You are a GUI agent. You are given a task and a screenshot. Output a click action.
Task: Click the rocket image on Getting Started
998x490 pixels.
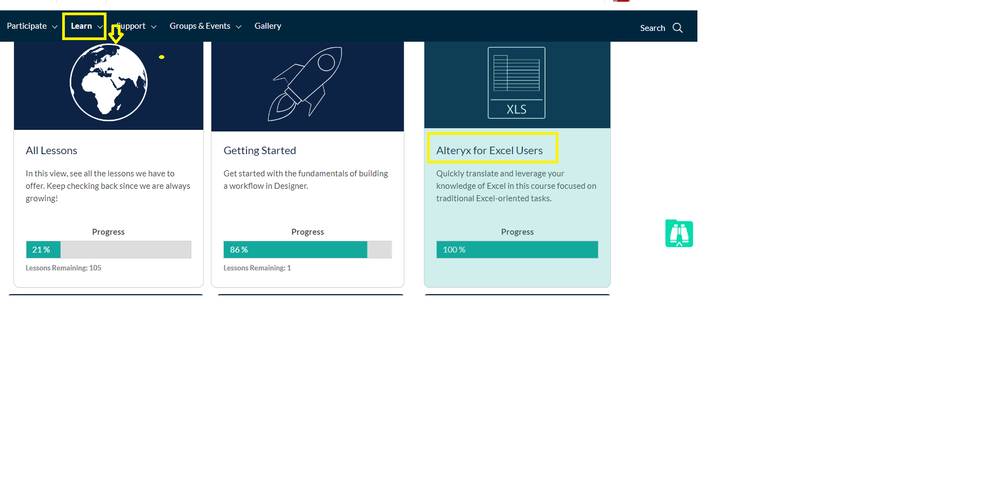click(x=305, y=83)
